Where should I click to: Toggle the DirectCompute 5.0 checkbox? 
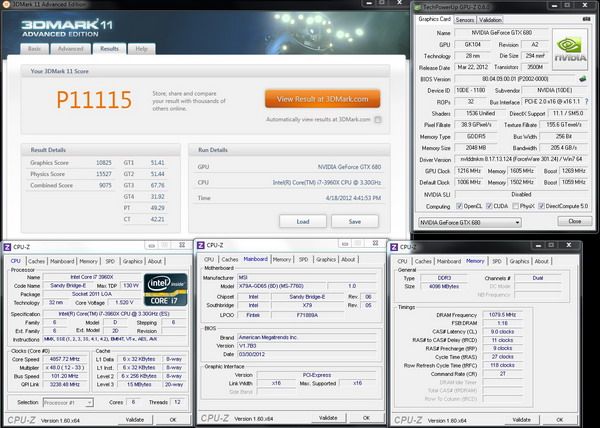pos(541,206)
